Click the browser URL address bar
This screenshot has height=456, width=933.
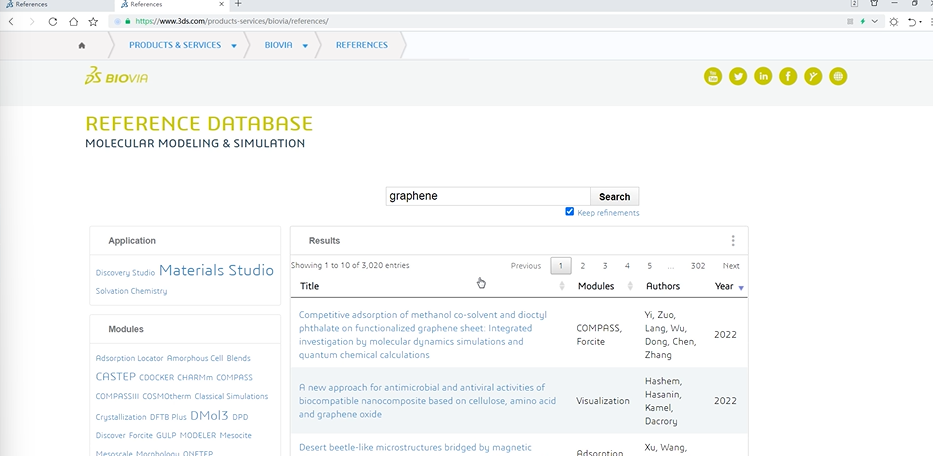tap(476, 21)
